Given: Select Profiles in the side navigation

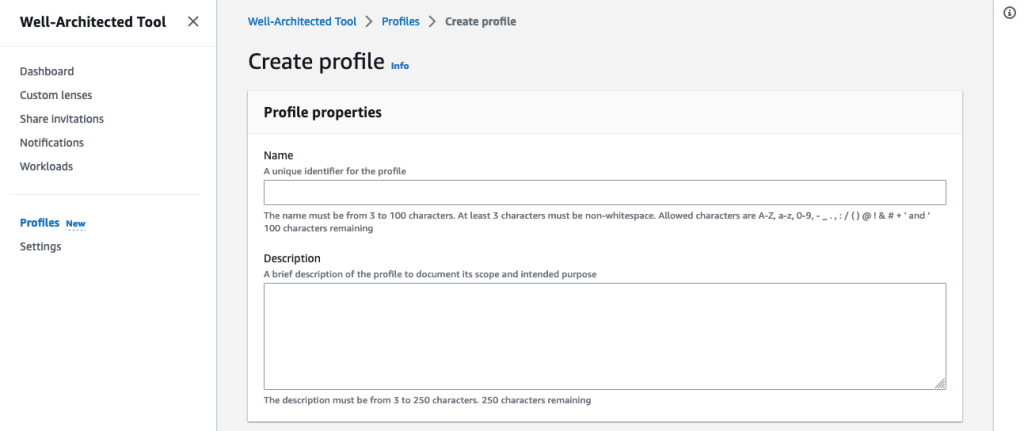Looking at the screenshot, I should 40,223.
